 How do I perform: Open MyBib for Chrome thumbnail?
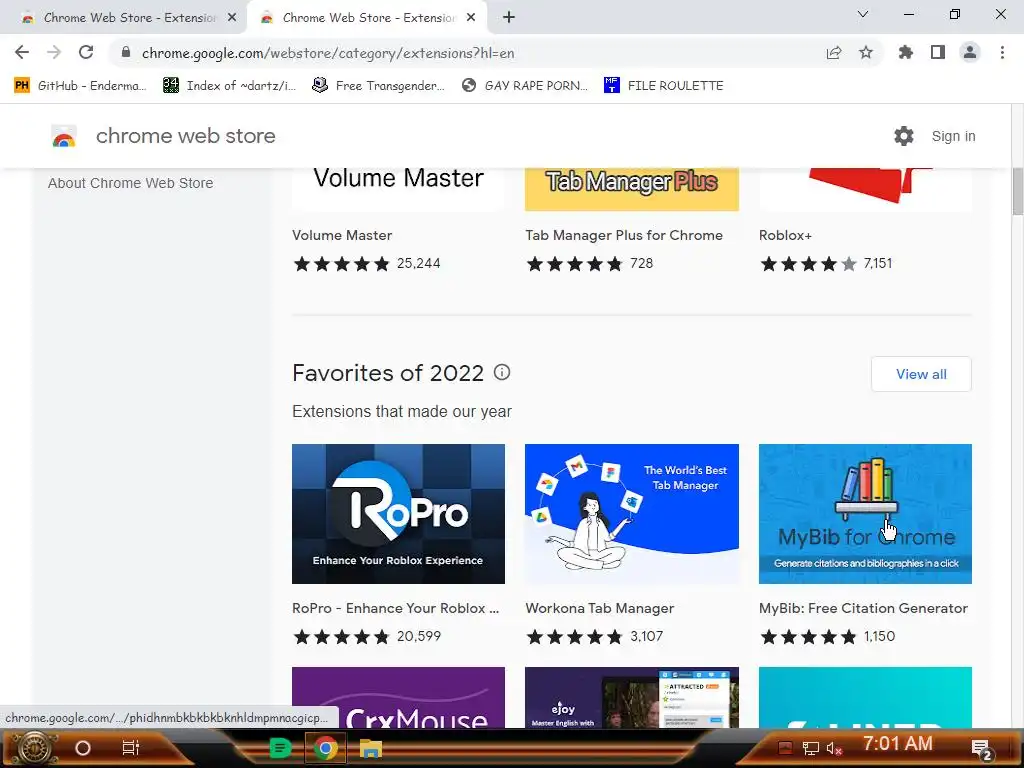(x=865, y=514)
